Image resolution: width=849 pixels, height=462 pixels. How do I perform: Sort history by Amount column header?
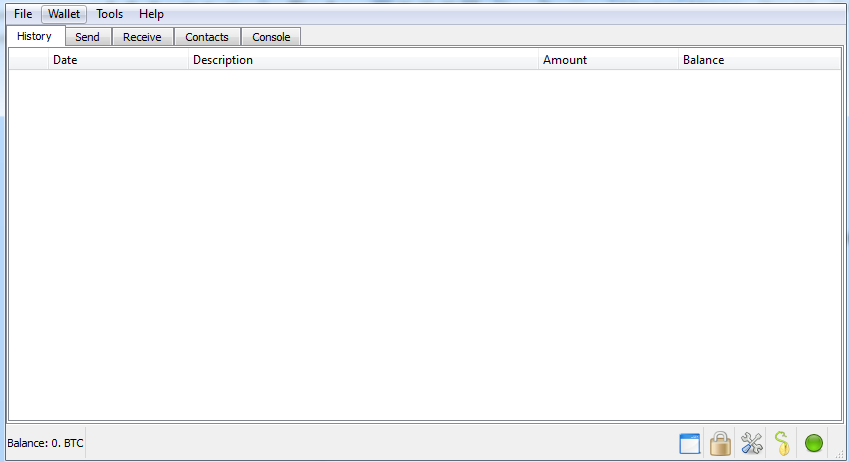(608, 60)
